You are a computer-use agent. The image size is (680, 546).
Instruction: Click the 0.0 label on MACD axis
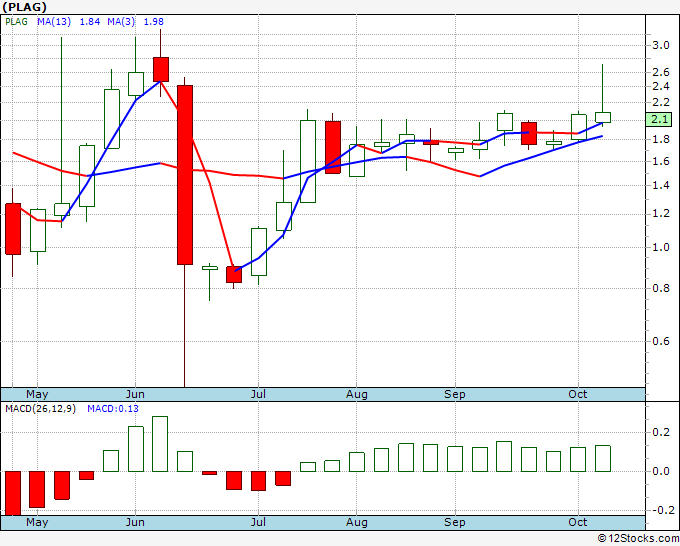click(661, 471)
